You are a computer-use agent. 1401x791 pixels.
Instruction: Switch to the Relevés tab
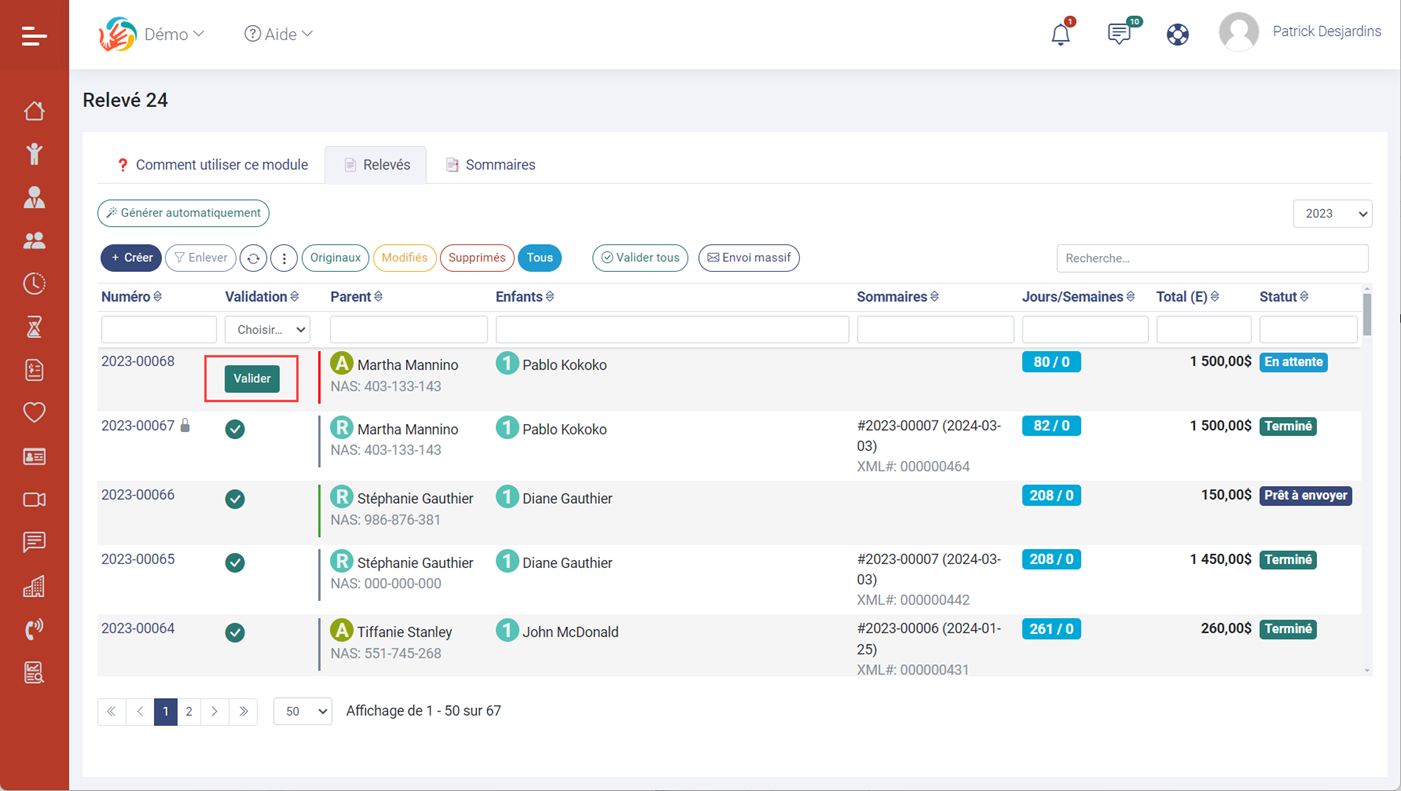click(376, 165)
